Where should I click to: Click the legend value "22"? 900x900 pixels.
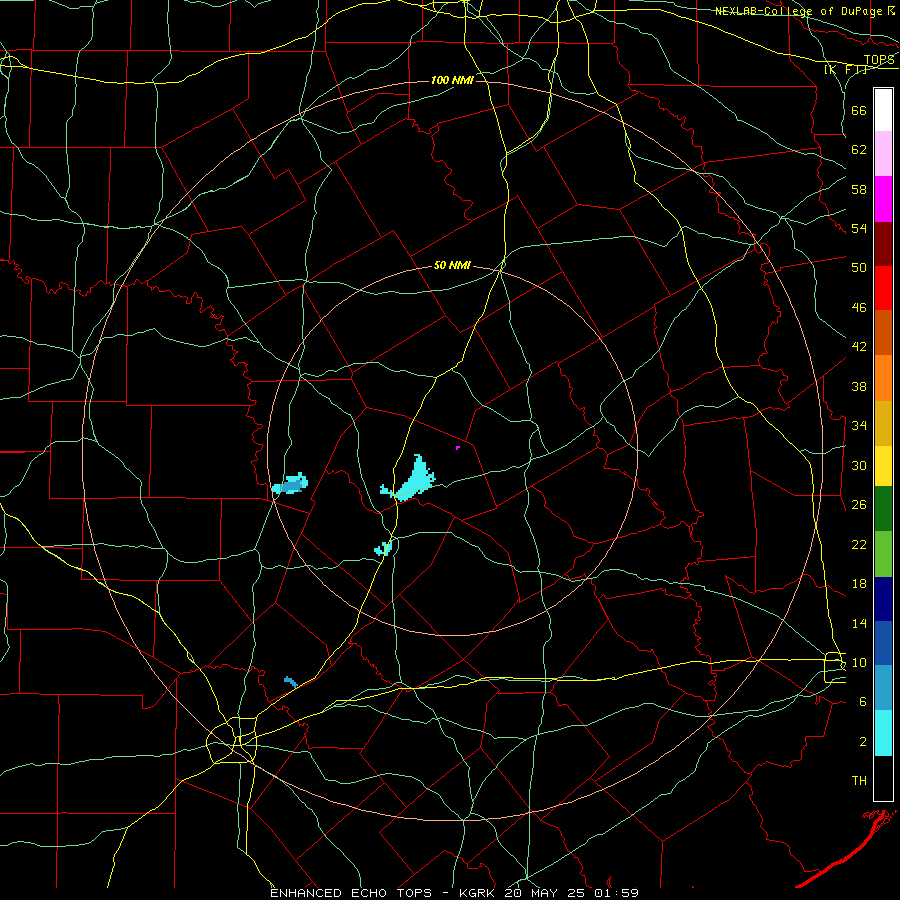click(x=859, y=544)
